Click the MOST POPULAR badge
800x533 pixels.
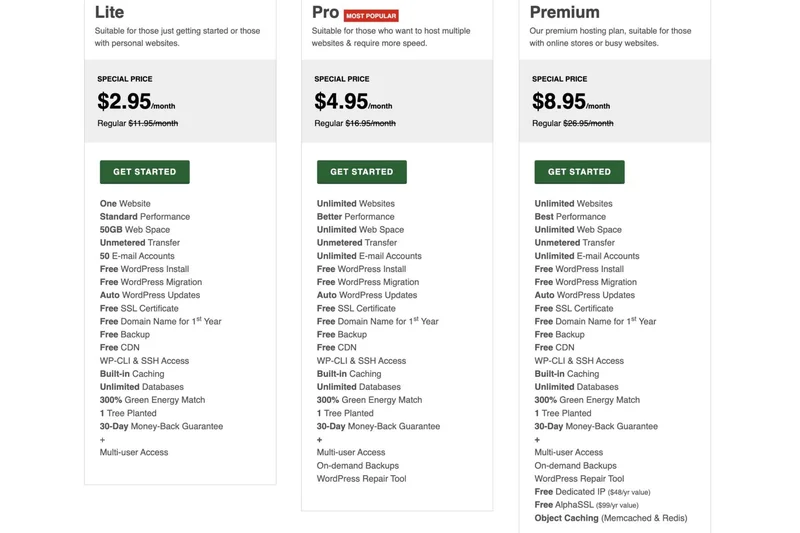[x=371, y=16]
